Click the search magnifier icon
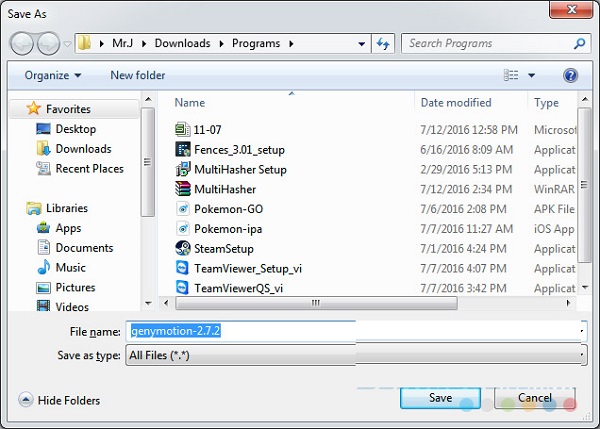The height and width of the screenshot is (429, 600). (x=579, y=44)
